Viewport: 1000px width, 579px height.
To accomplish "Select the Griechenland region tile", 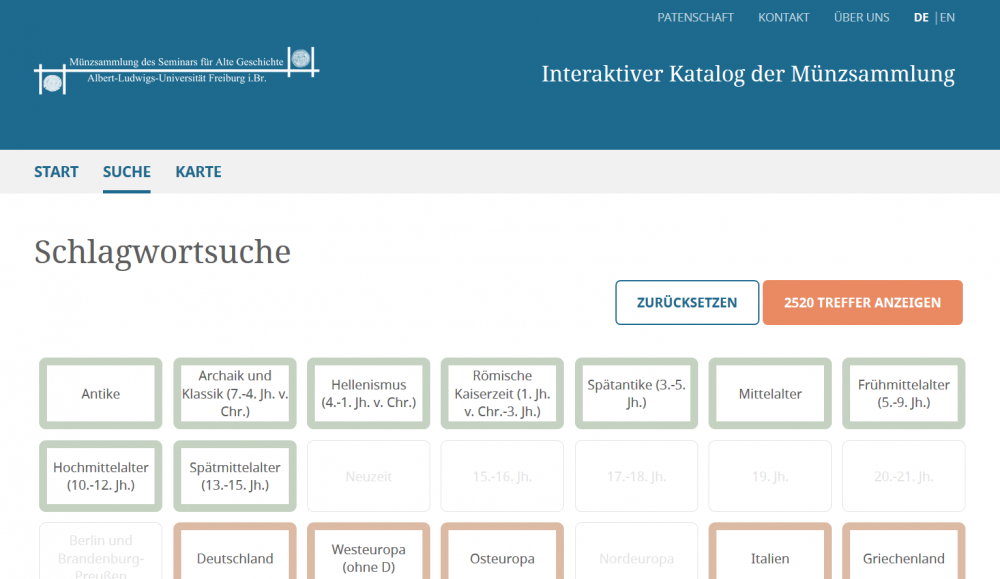I will [x=903, y=558].
